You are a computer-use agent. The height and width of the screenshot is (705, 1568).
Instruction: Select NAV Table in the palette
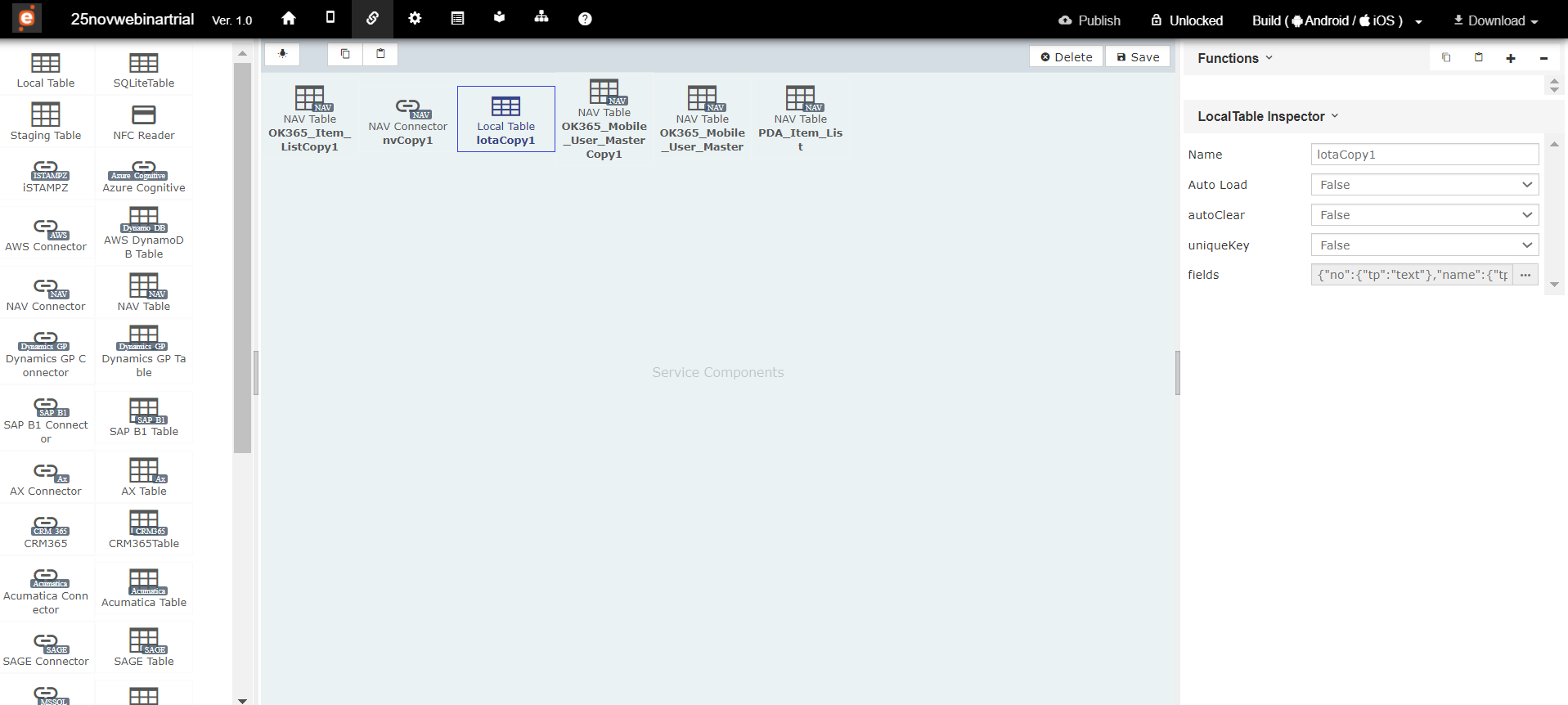pyautogui.click(x=144, y=293)
